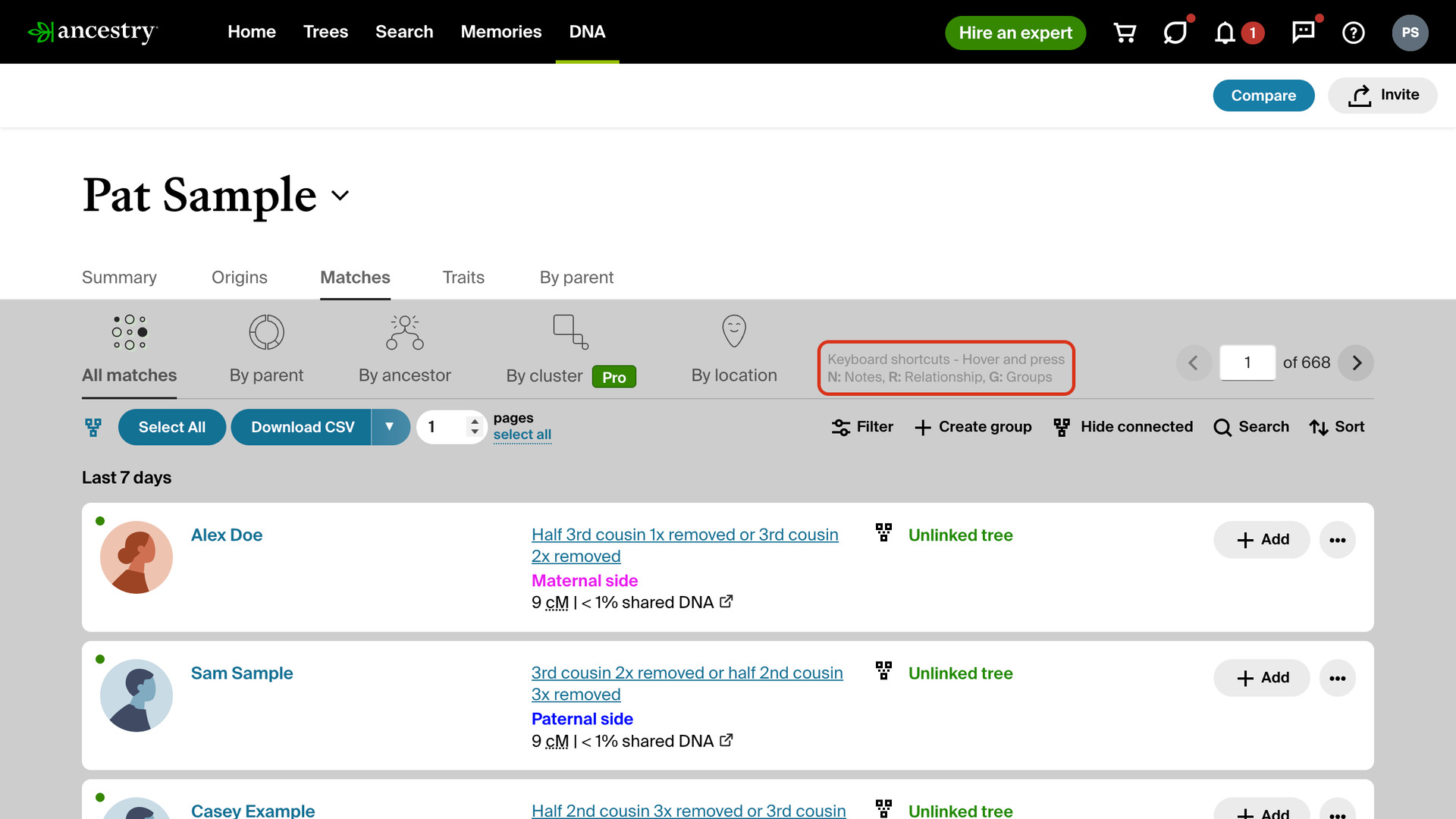
Task: Open the Filter options
Action: (x=862, y=427)
